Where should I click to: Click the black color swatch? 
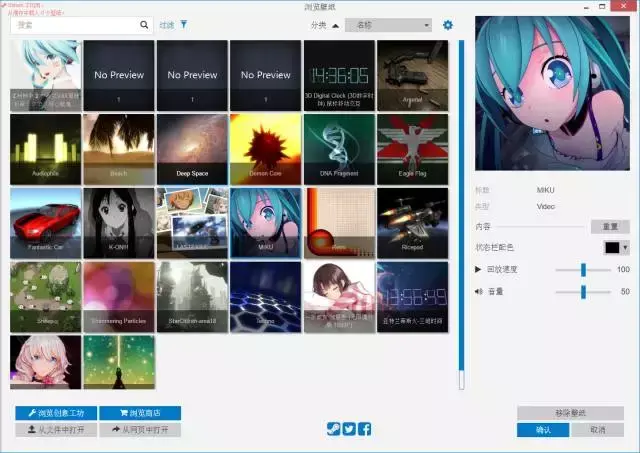(x=612, y=247)
